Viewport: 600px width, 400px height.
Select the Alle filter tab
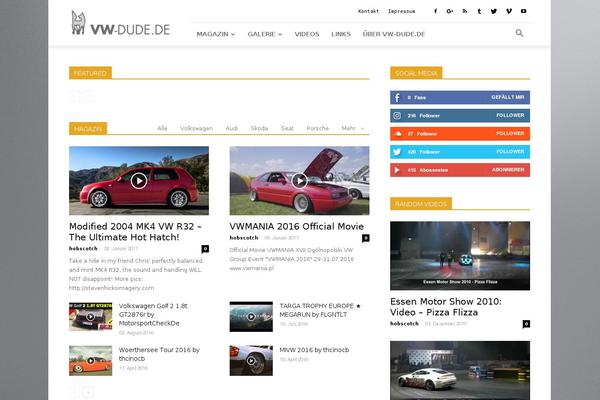[162, 128]
